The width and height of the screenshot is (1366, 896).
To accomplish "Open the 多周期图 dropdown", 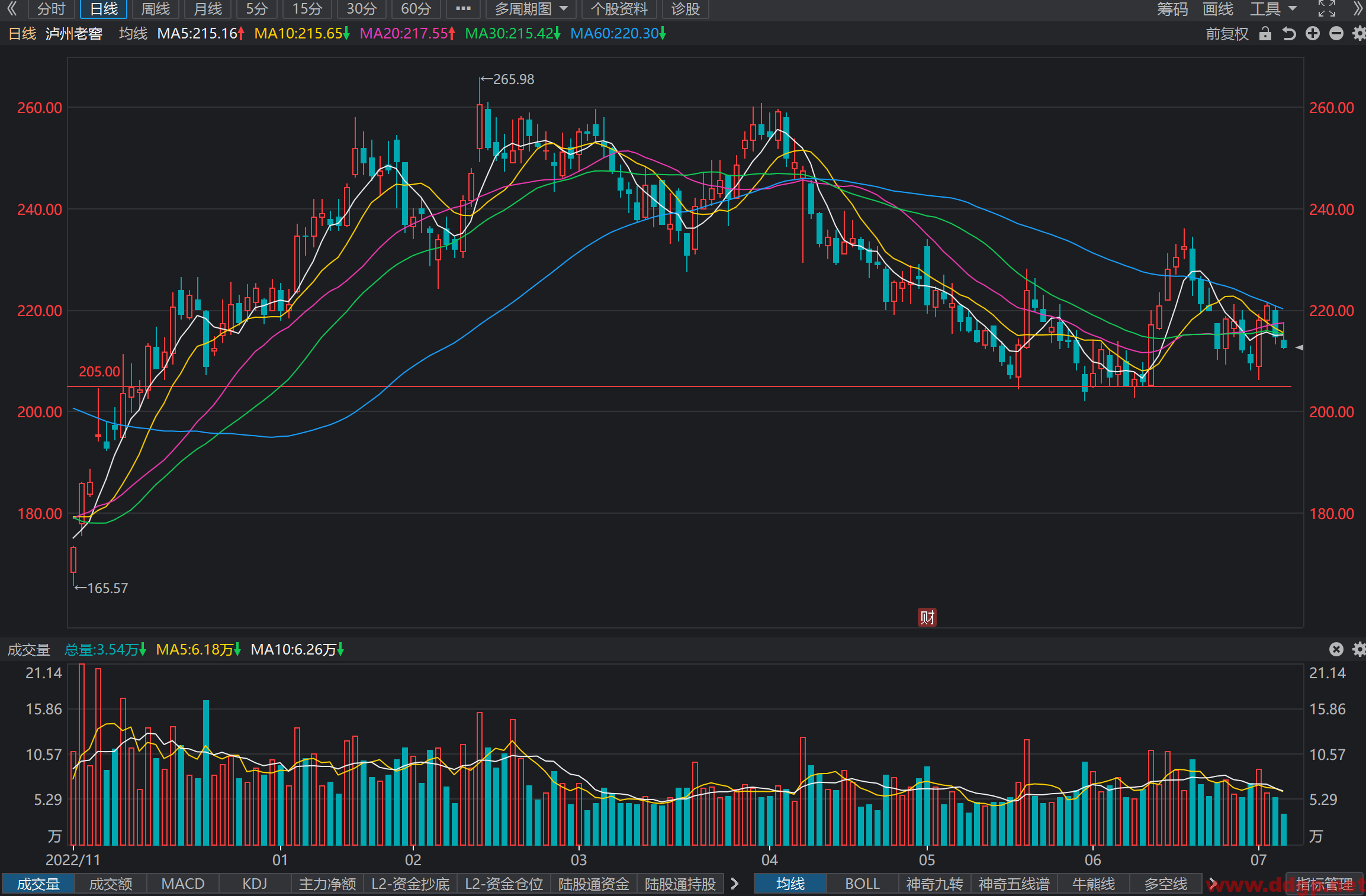I will [x=531, y=9].
